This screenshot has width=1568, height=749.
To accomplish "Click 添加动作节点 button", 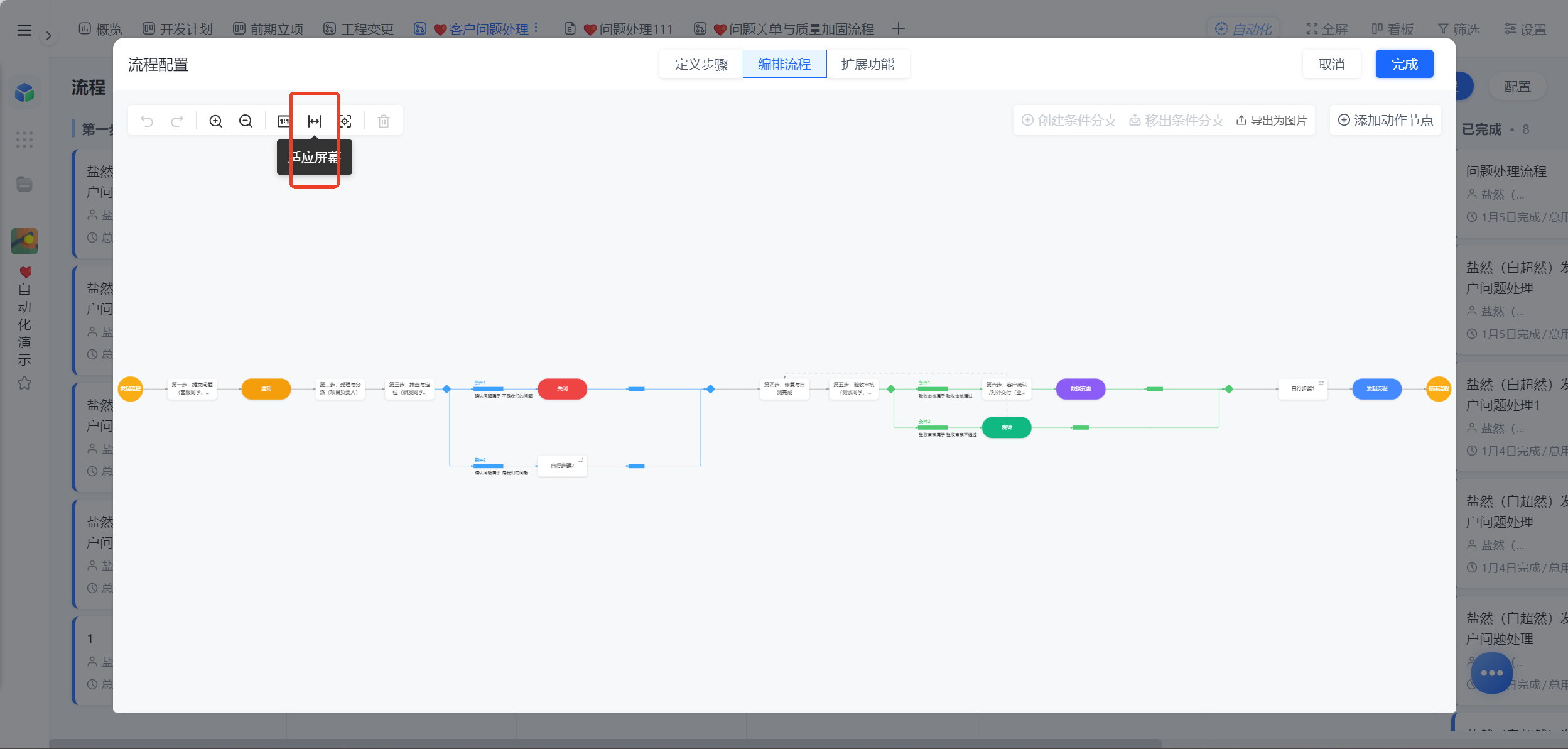I will point(1385,120).
